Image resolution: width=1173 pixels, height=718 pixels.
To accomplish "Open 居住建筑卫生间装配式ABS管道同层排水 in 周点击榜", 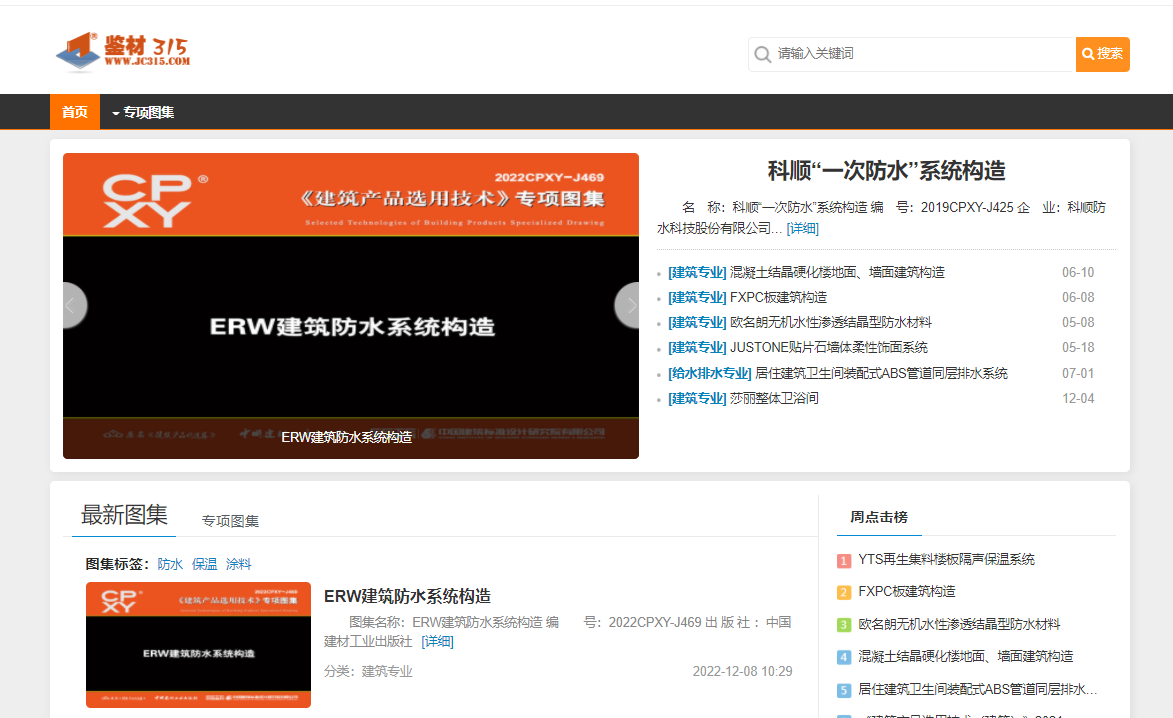I will tap(978, 690).
